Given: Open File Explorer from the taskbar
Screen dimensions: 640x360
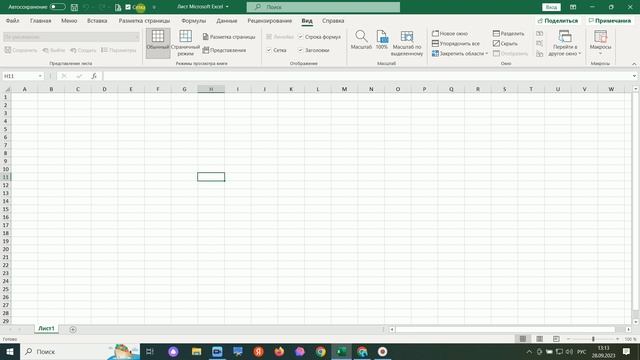Looking at the screenshot, I should point(196,351).
